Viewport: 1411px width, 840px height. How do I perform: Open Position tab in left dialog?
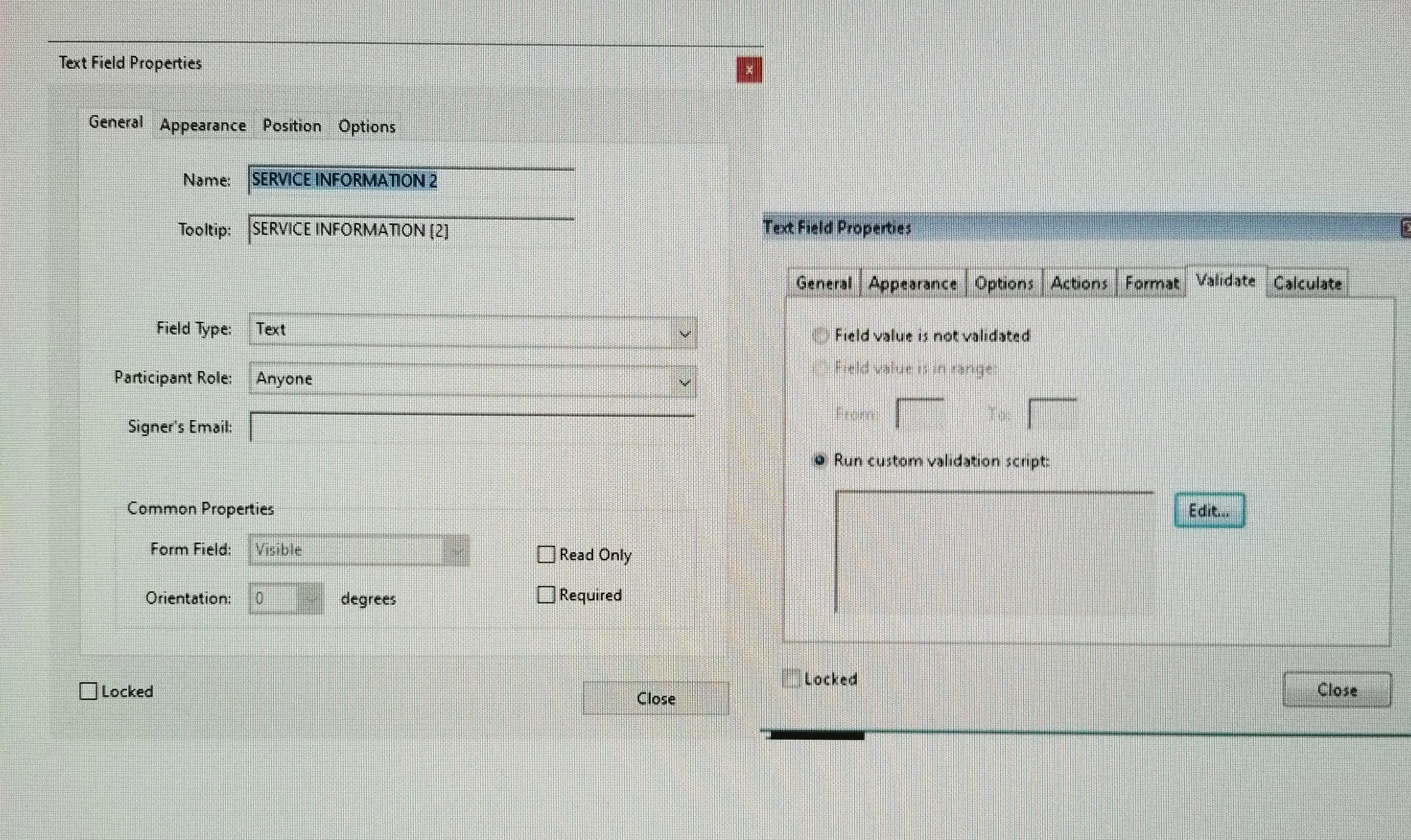[x=292, y=126]
